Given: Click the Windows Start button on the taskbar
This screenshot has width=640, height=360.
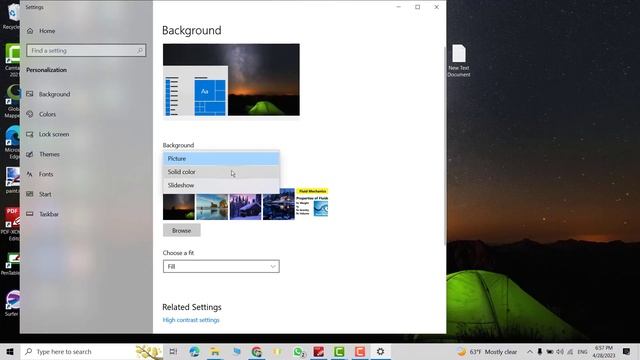Looking at the screenshot, I should pyautogui.click(x=10, y=351).
